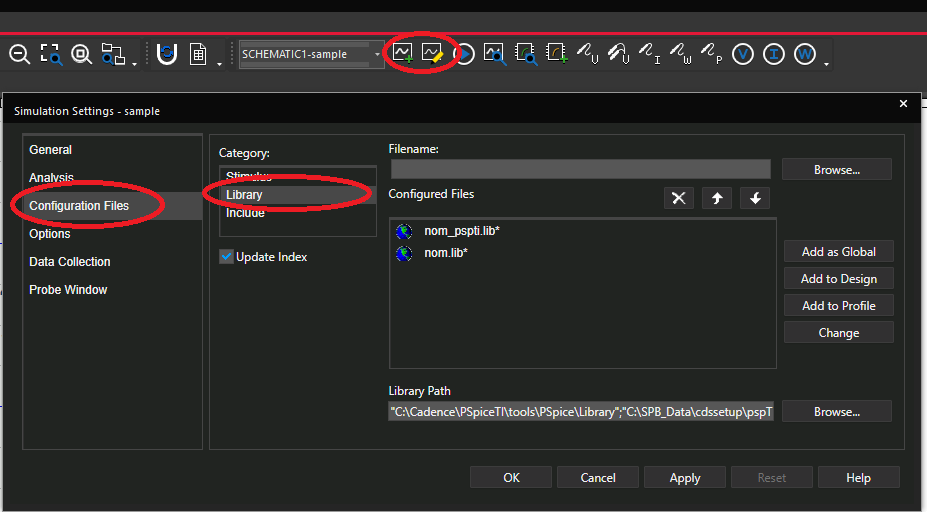Move configured file down with arrow
The width and height of the screenshot is (927, 512).
click(x=755, y=198)
